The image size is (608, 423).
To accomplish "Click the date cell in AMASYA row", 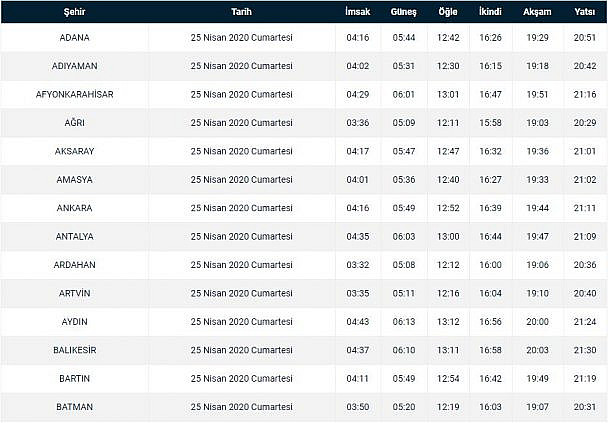I will tap(241, 180).
